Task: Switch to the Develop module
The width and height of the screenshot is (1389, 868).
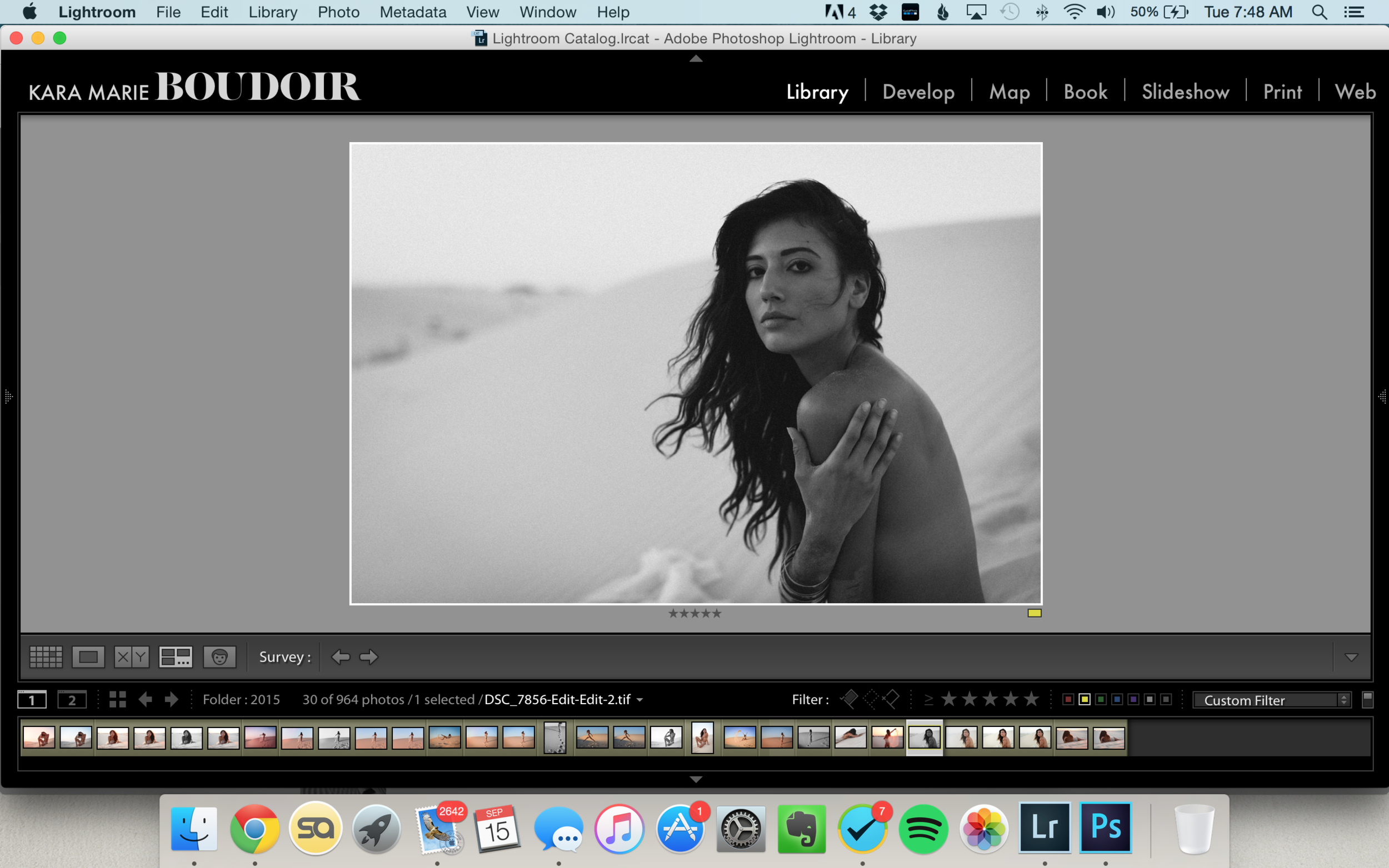Action: 918,92
